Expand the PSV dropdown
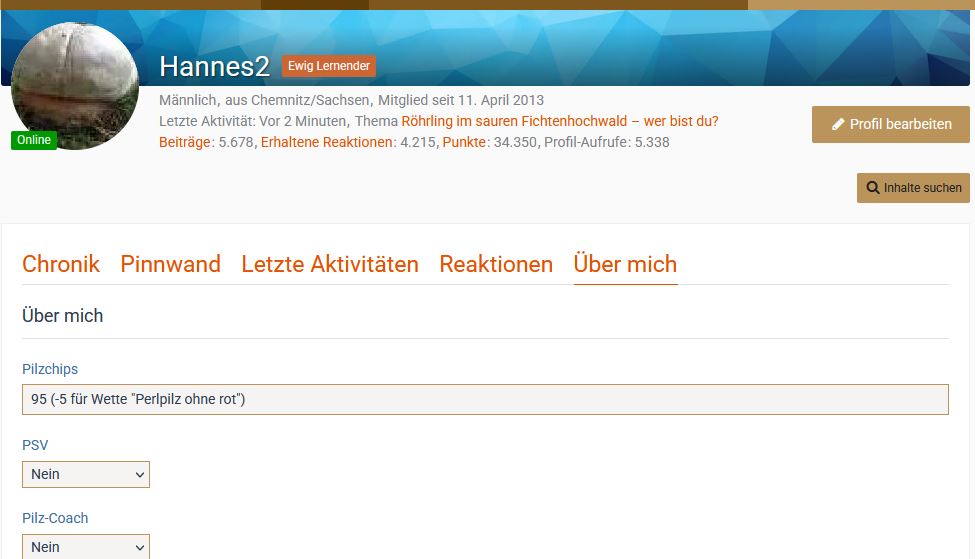 (x=86, y=474)
